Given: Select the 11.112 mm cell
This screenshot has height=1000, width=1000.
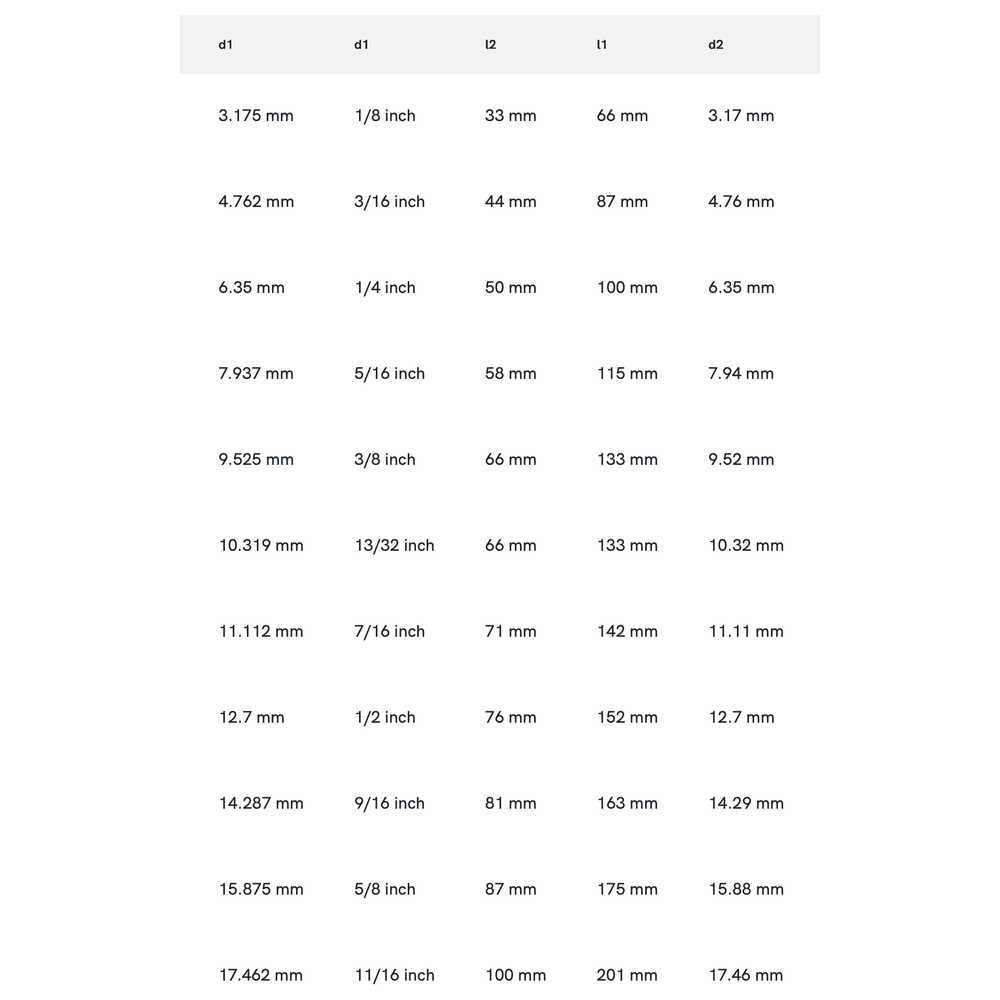Looking at the screenshot, I should tap(261, 632).
